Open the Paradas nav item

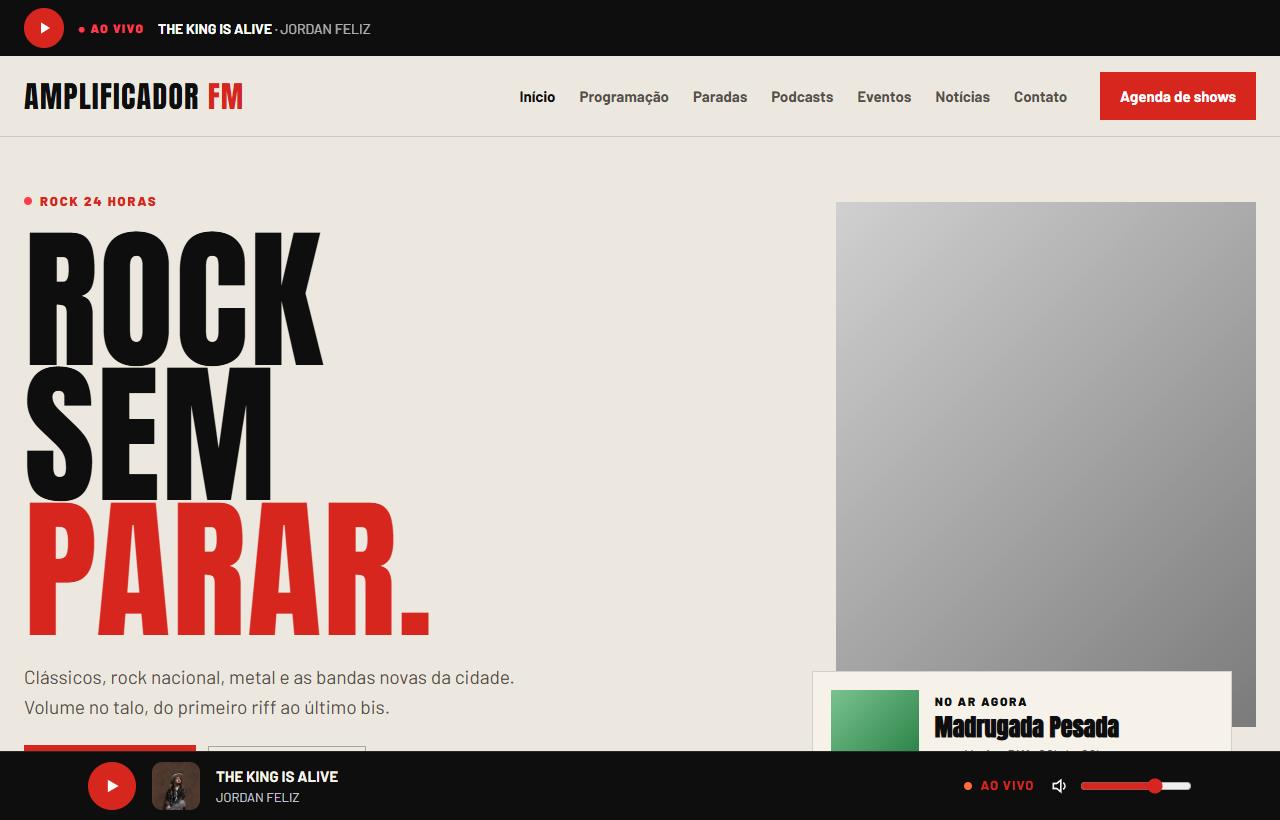pos(720,97)
